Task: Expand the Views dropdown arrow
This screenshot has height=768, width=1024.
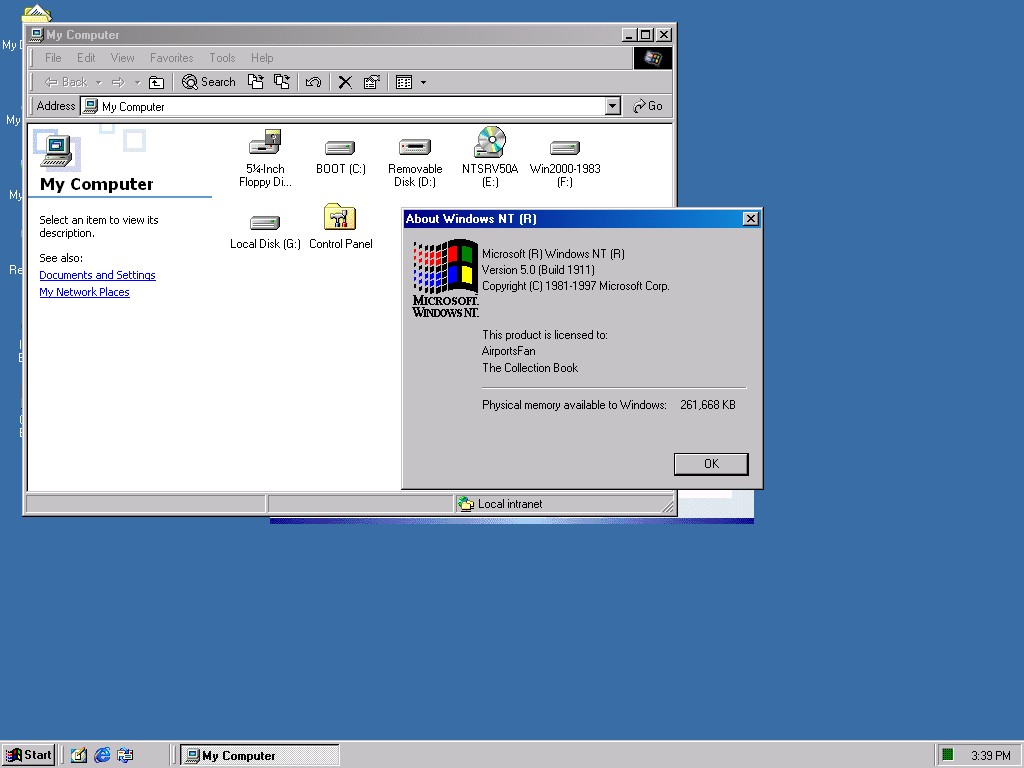Action: click(x=423, y=82)
